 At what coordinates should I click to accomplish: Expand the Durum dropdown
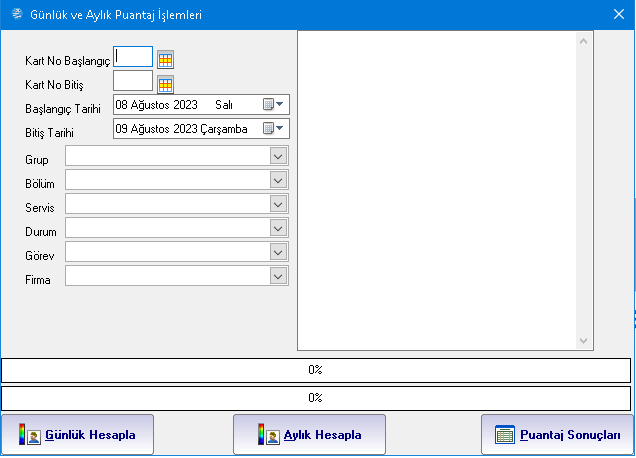tap(278, 227)
